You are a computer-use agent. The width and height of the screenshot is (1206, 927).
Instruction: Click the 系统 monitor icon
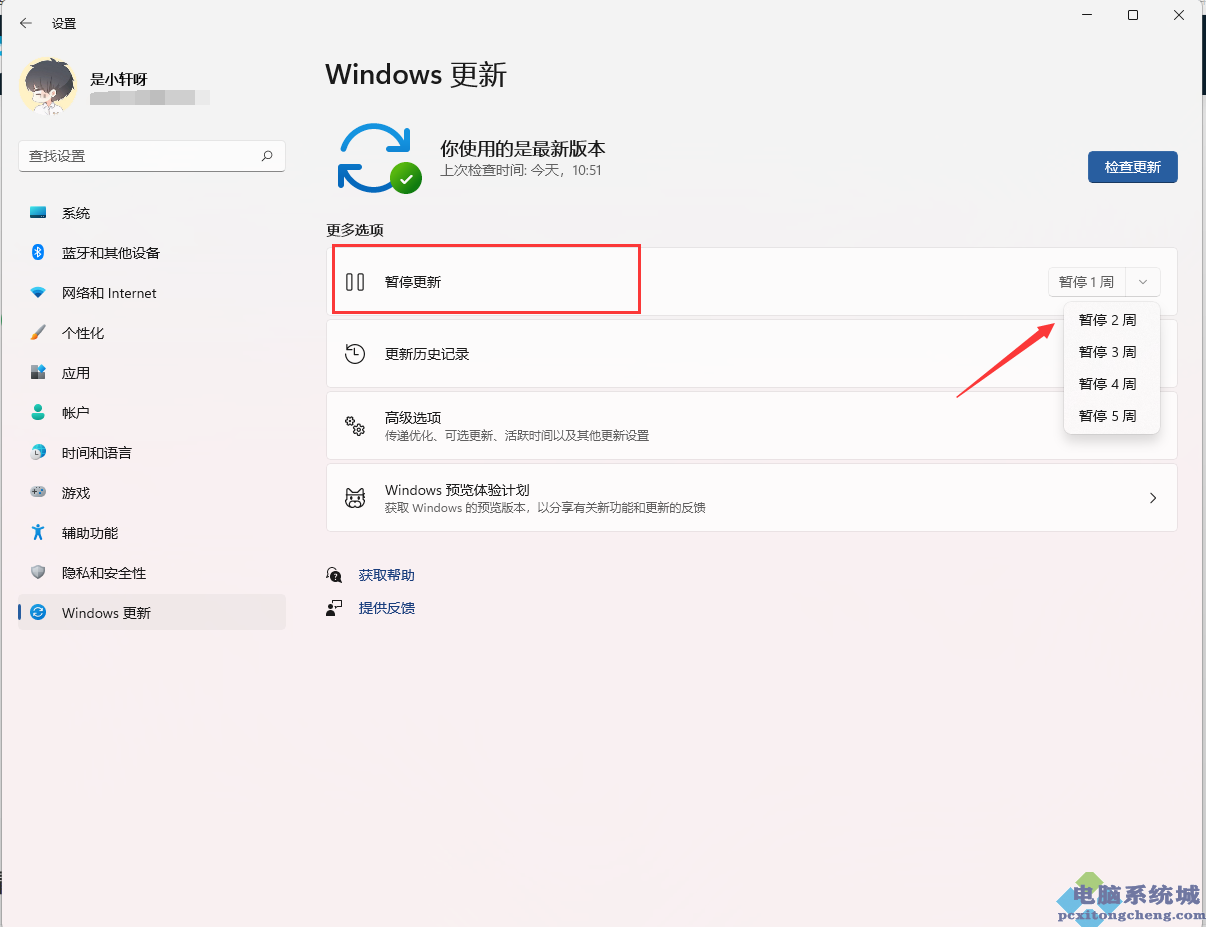point(38,213)
